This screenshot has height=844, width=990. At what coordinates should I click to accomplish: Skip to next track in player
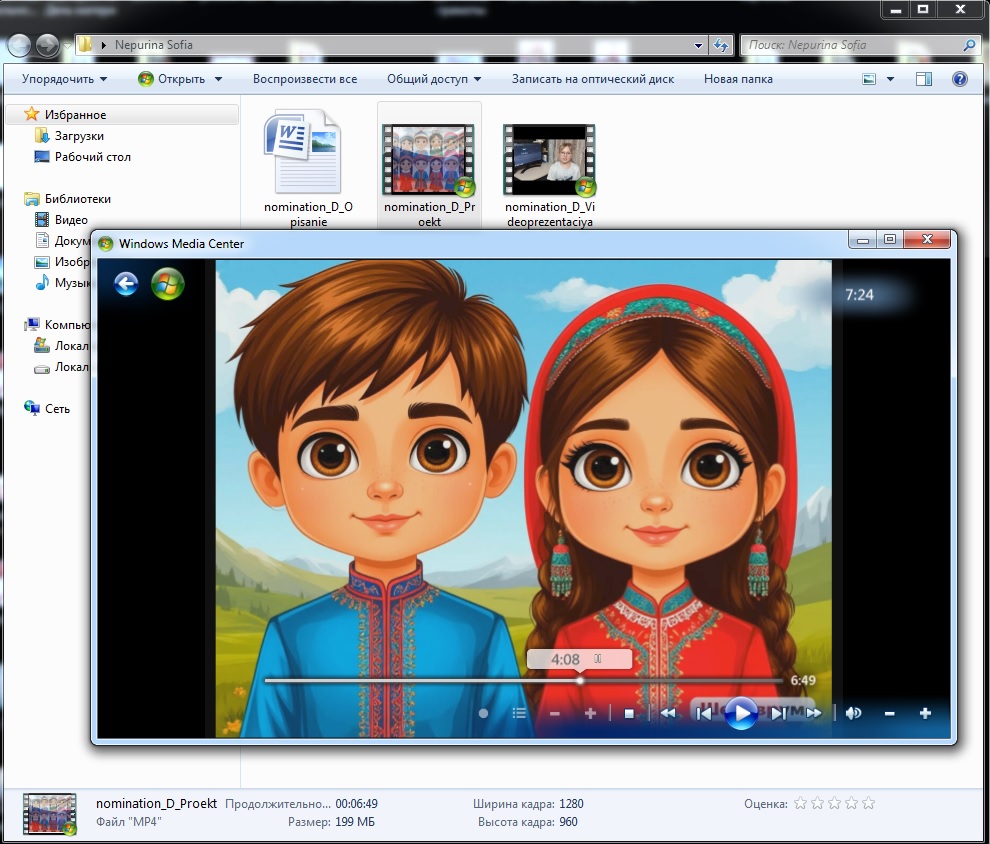point(778,713)
